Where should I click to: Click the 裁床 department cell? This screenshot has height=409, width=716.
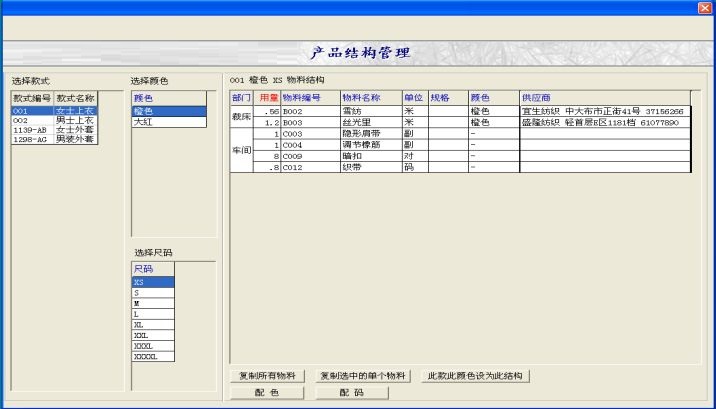[x=242, y=117]
